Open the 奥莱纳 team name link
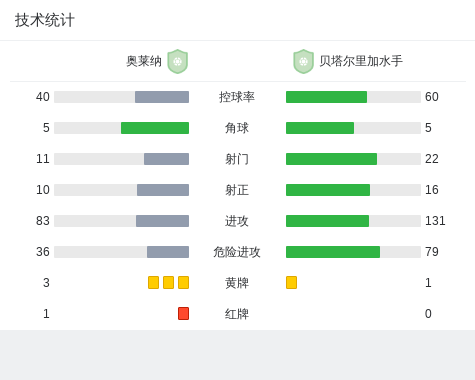This screenshot has width=475, height=380. (144, 61)
